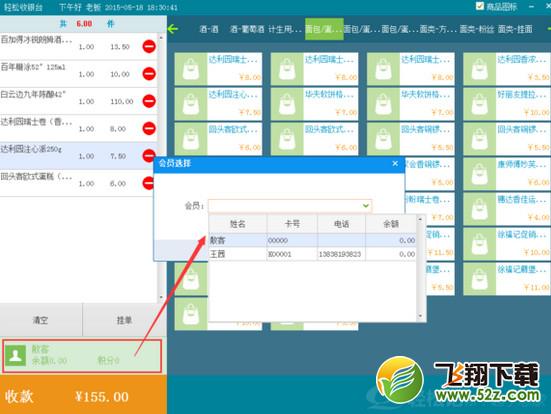Click the 清空 button

pyautogui.click(x=41, y=320)
